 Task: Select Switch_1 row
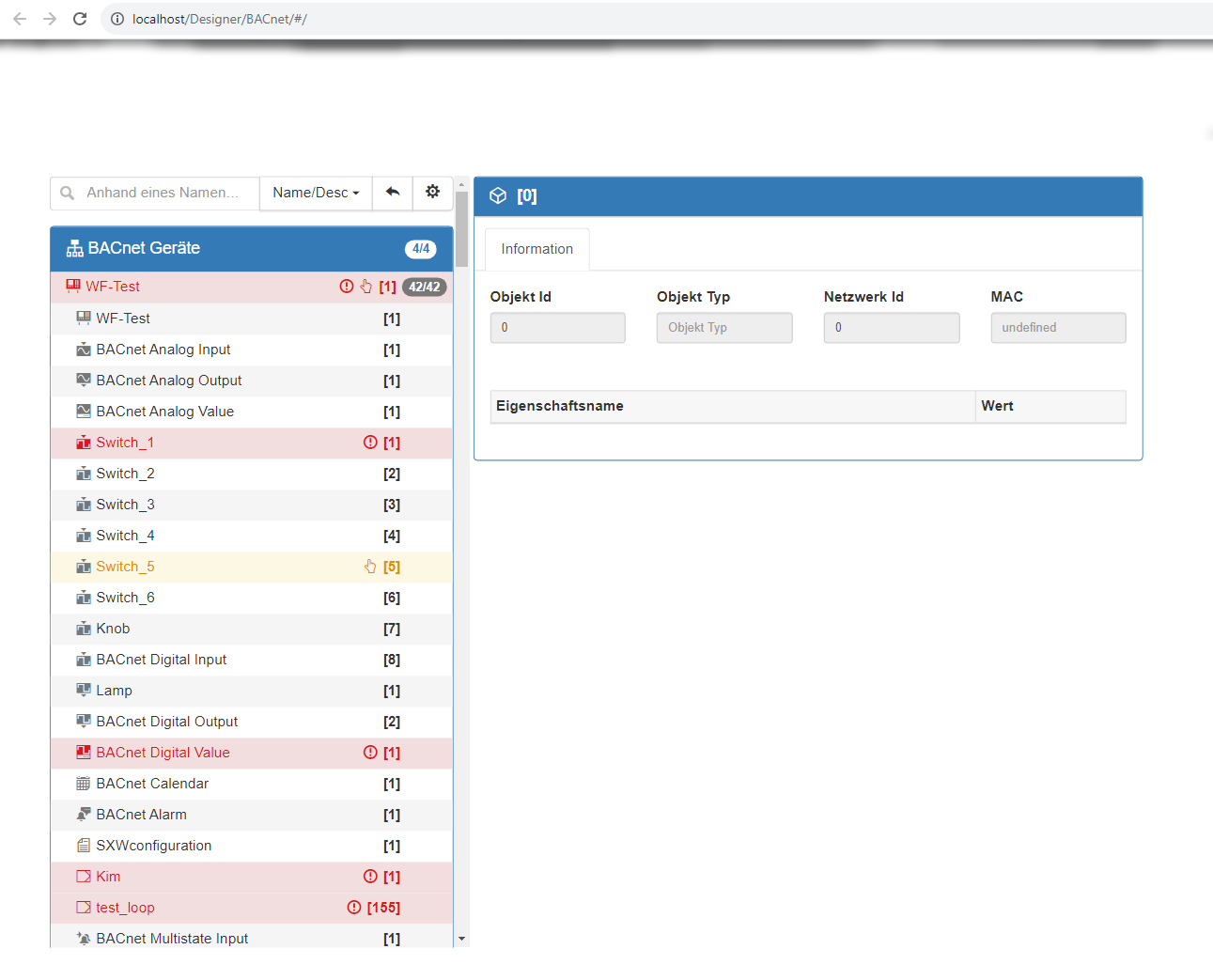coord(252,443)
